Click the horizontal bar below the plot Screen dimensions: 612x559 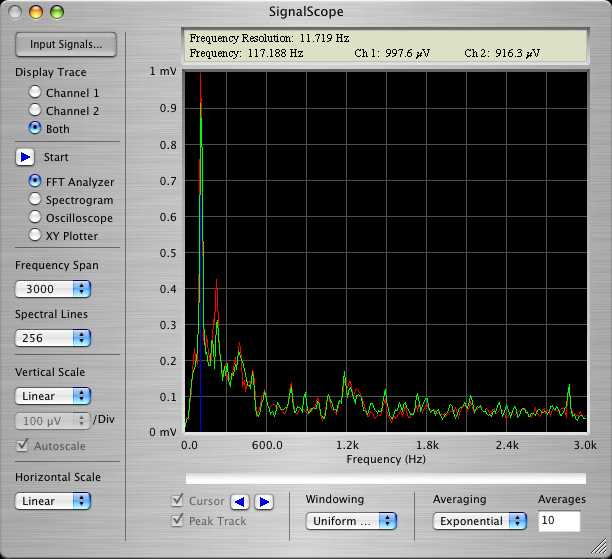click(386, 478)
